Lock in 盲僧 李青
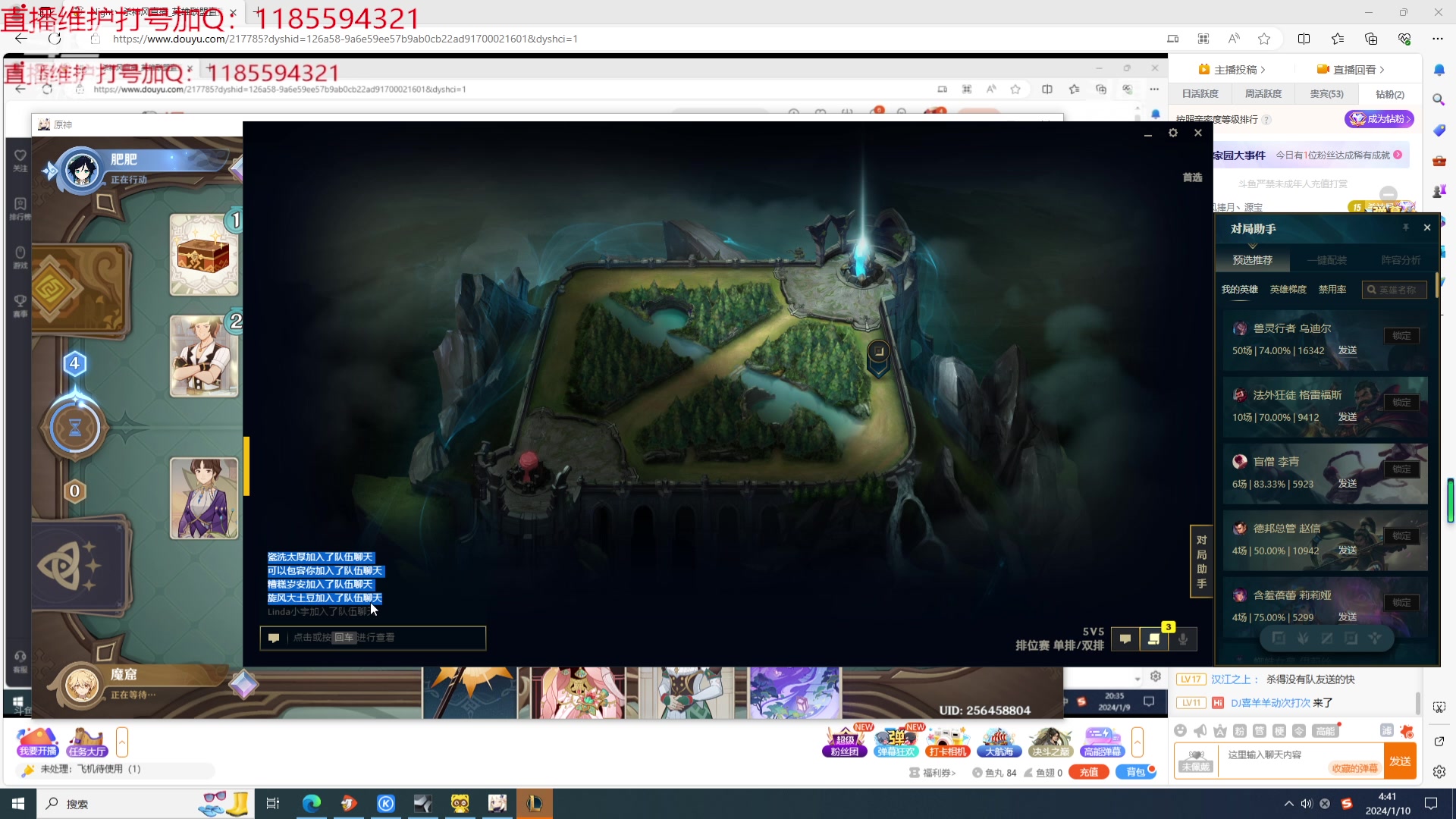 click(x=1401, y=469)
